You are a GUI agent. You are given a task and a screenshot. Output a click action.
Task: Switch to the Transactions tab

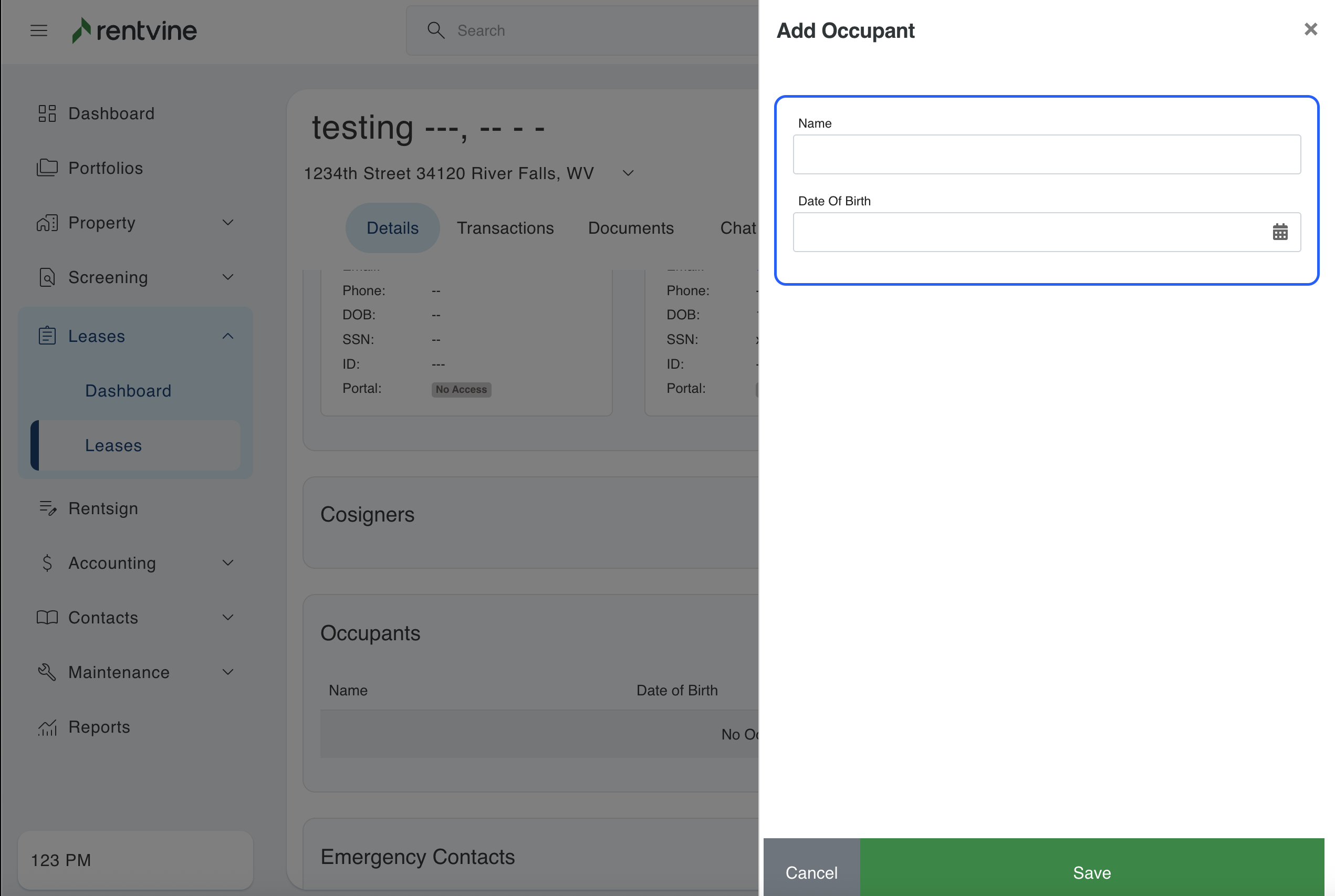pos(505,228)
